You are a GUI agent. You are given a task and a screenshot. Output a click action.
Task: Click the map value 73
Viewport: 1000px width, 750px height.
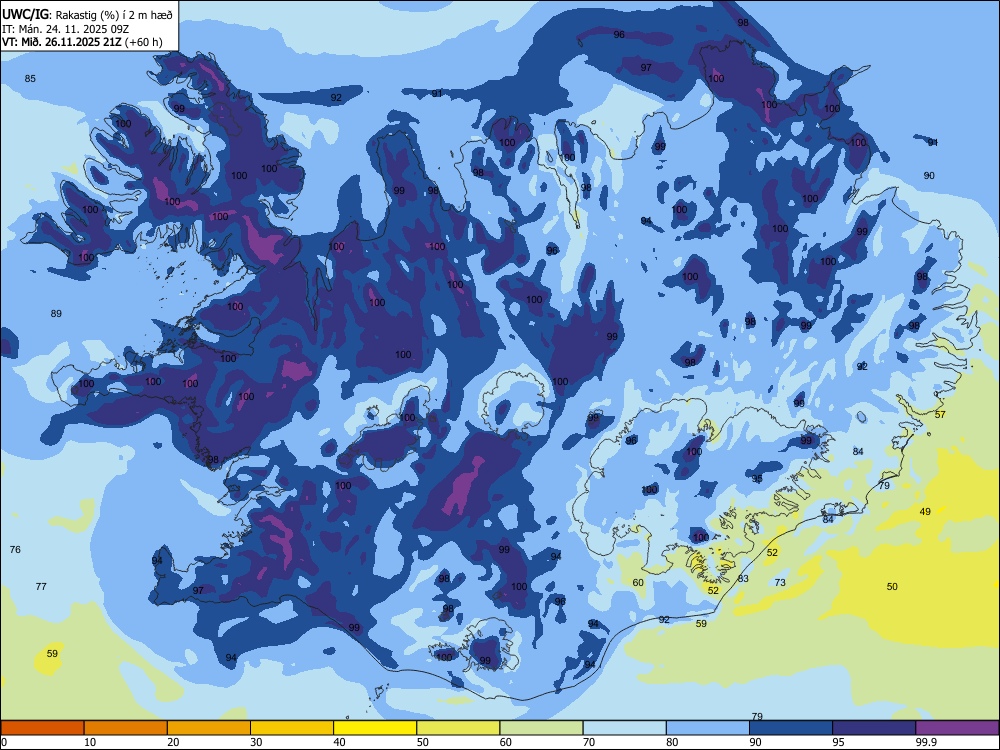pyautogui.click(x=780, y=582)
